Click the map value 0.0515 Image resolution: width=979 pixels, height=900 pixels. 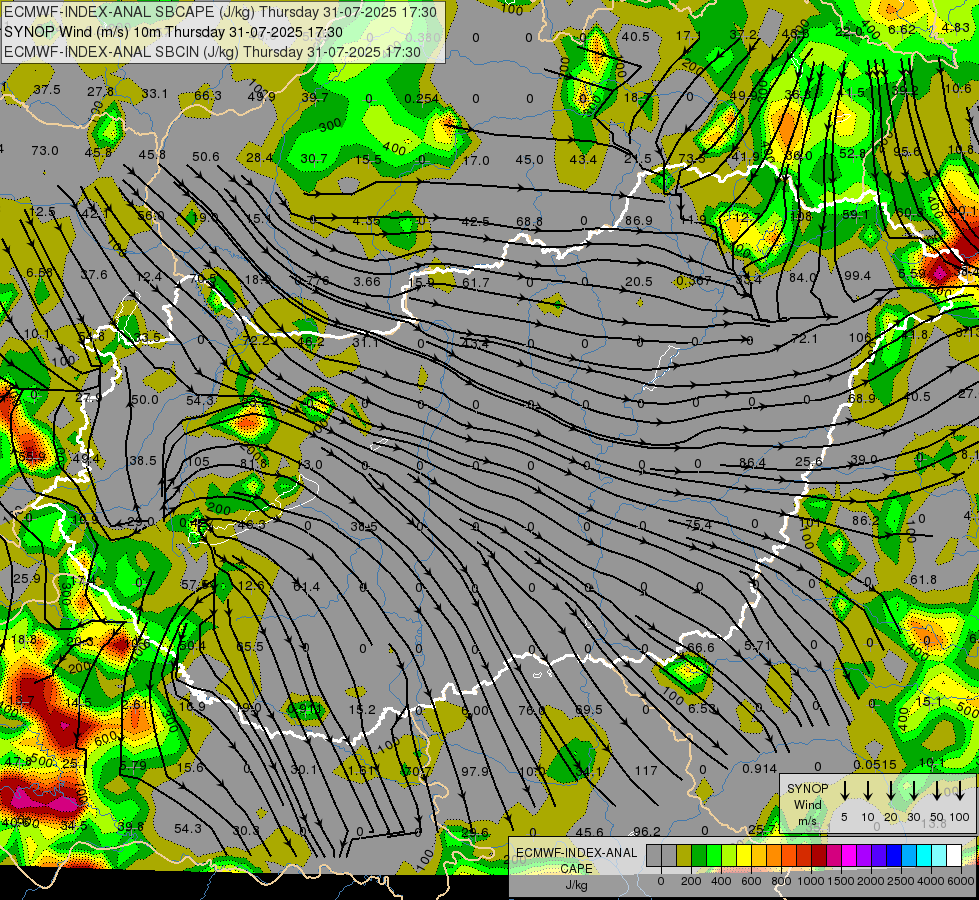tap(875, 764)
